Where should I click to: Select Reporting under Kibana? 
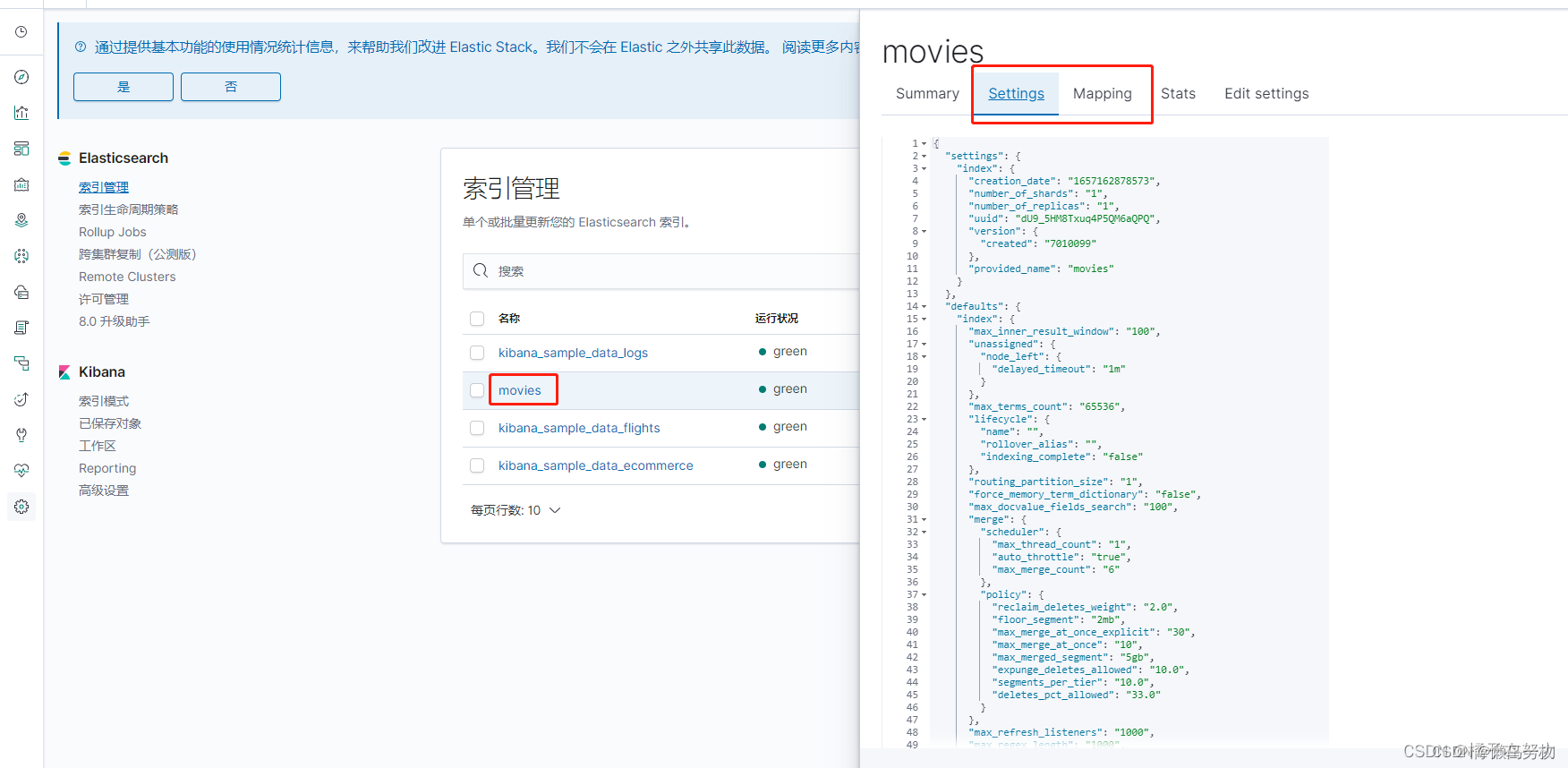[107, 468]
